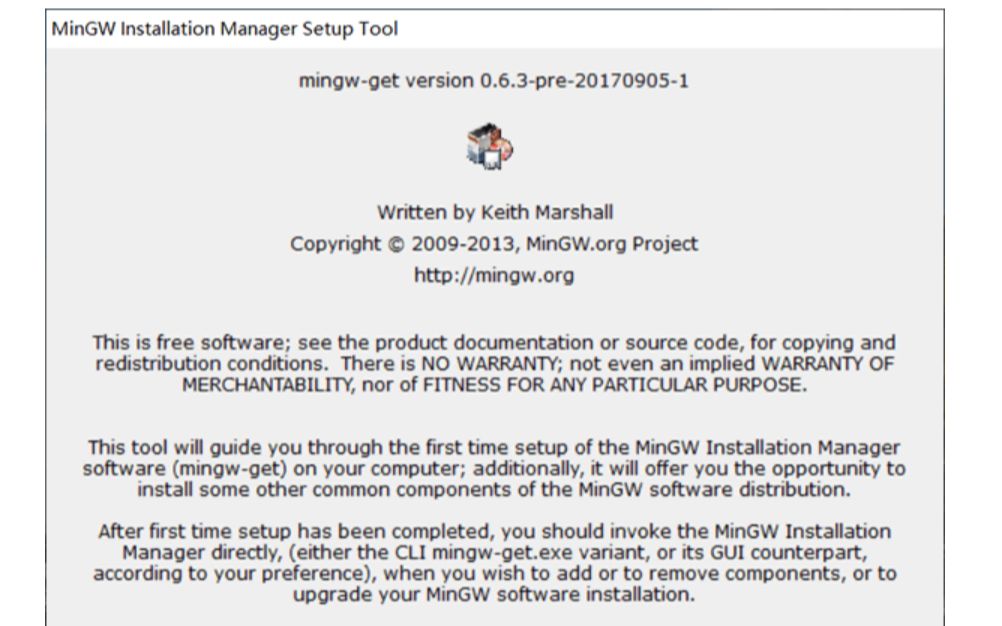The width and height of the screenshot is (1002, 626).
Task: Click the 'install some other common components' line
Action: tap(494, 490)
